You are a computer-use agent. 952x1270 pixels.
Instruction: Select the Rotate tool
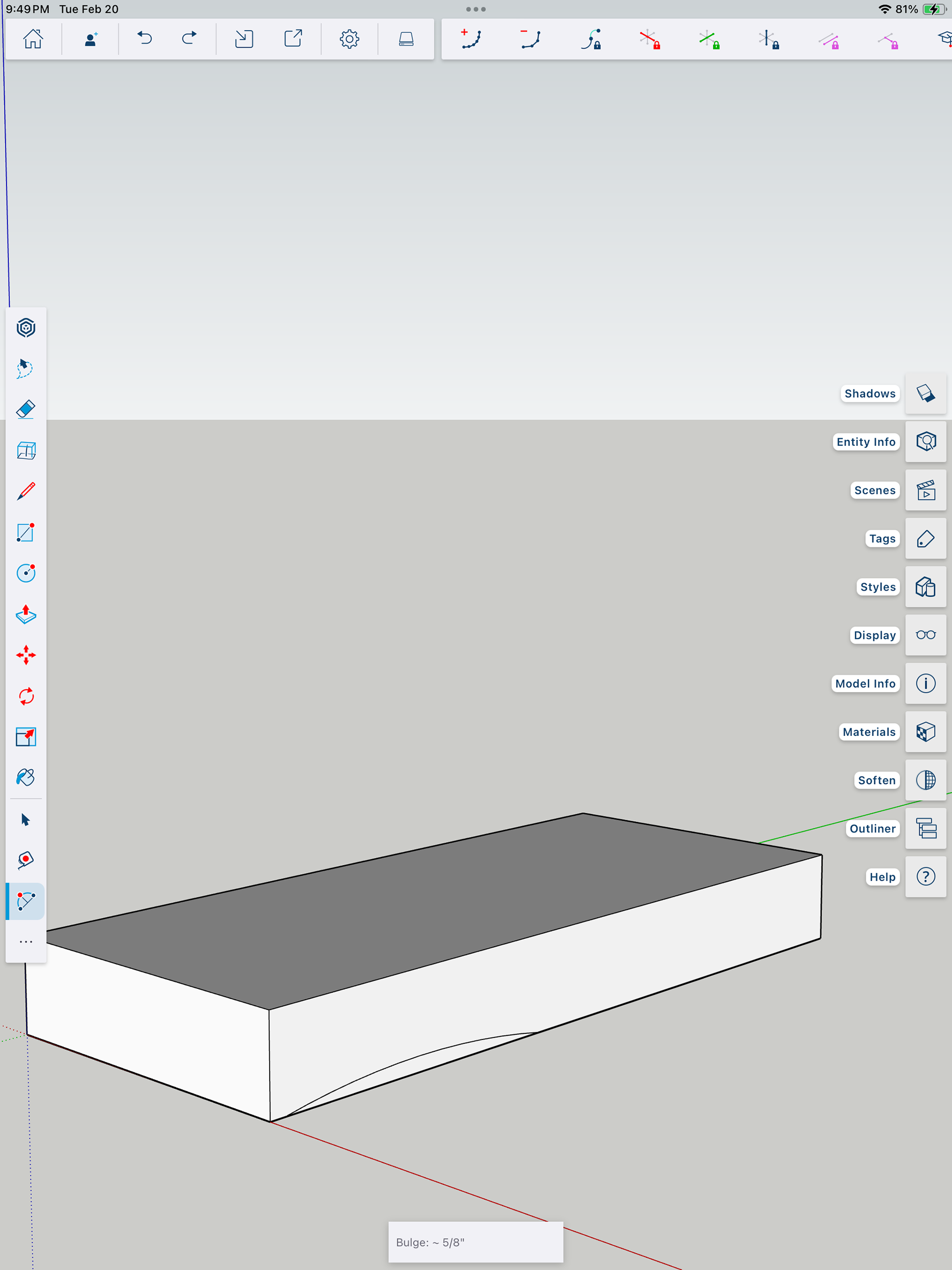pyautogui.click(x=26, y=696)
